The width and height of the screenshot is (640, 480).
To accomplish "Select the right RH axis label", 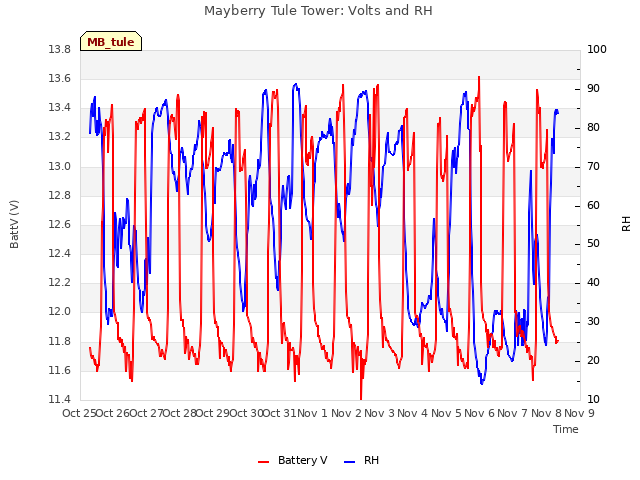I will tap(626, 224).
